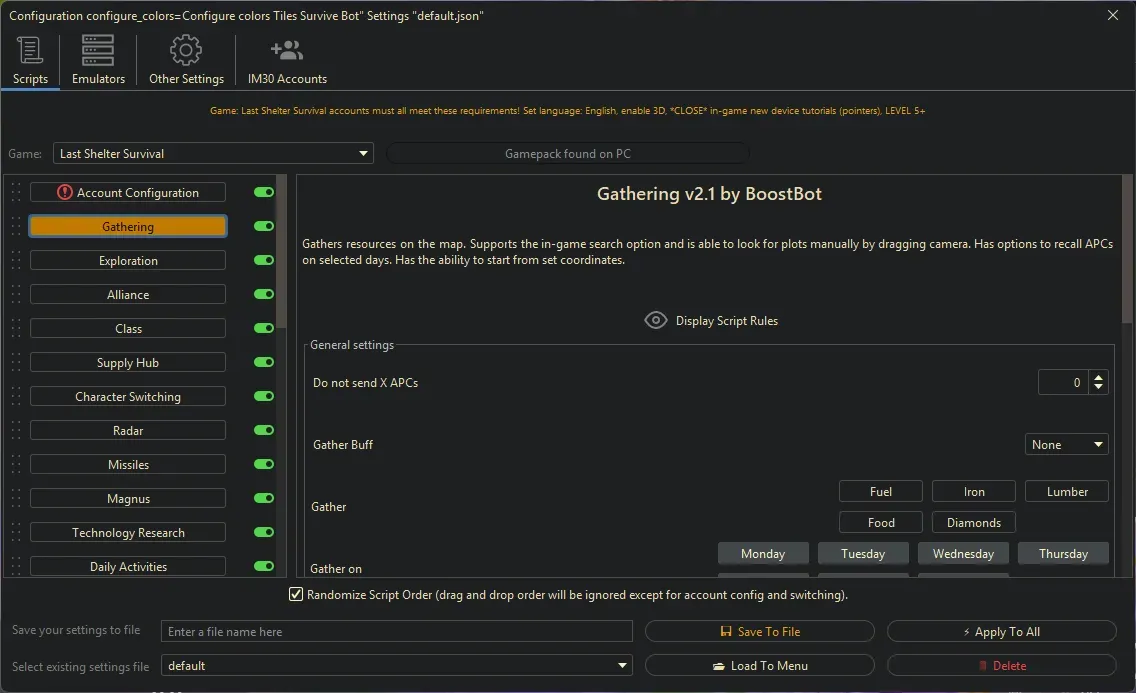Toggle the Account Configuration script switch
The width and height of the screenshot is (1136, 693).
pos(264,192)
